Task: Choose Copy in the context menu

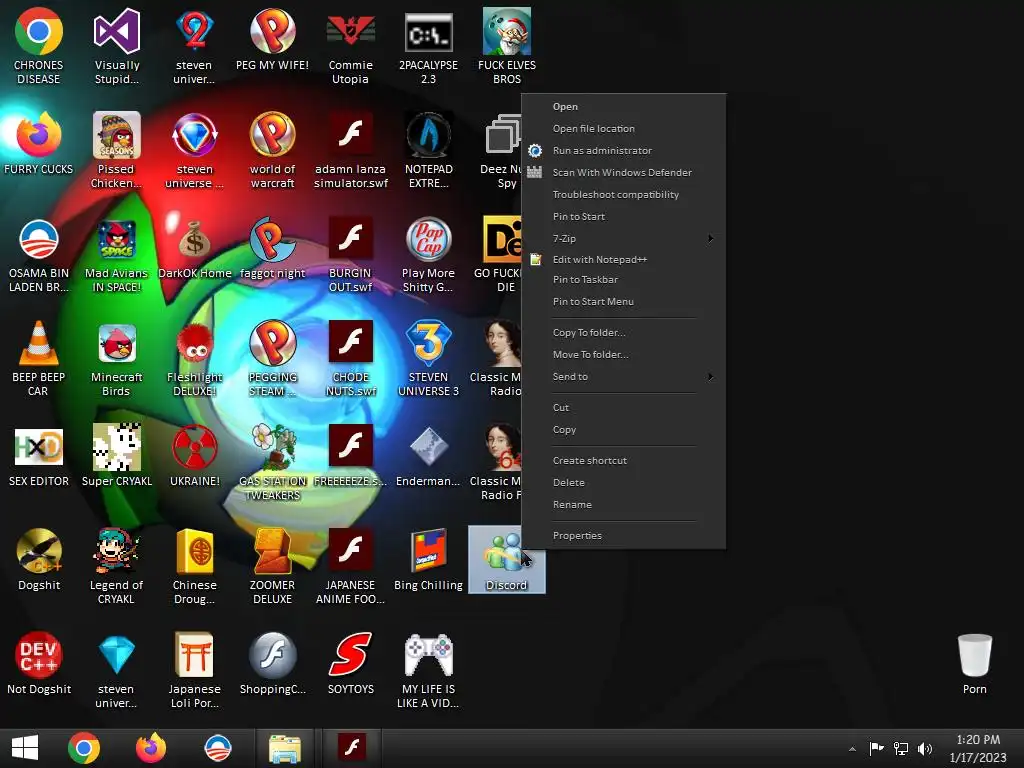Action: (x=624, y=430)
